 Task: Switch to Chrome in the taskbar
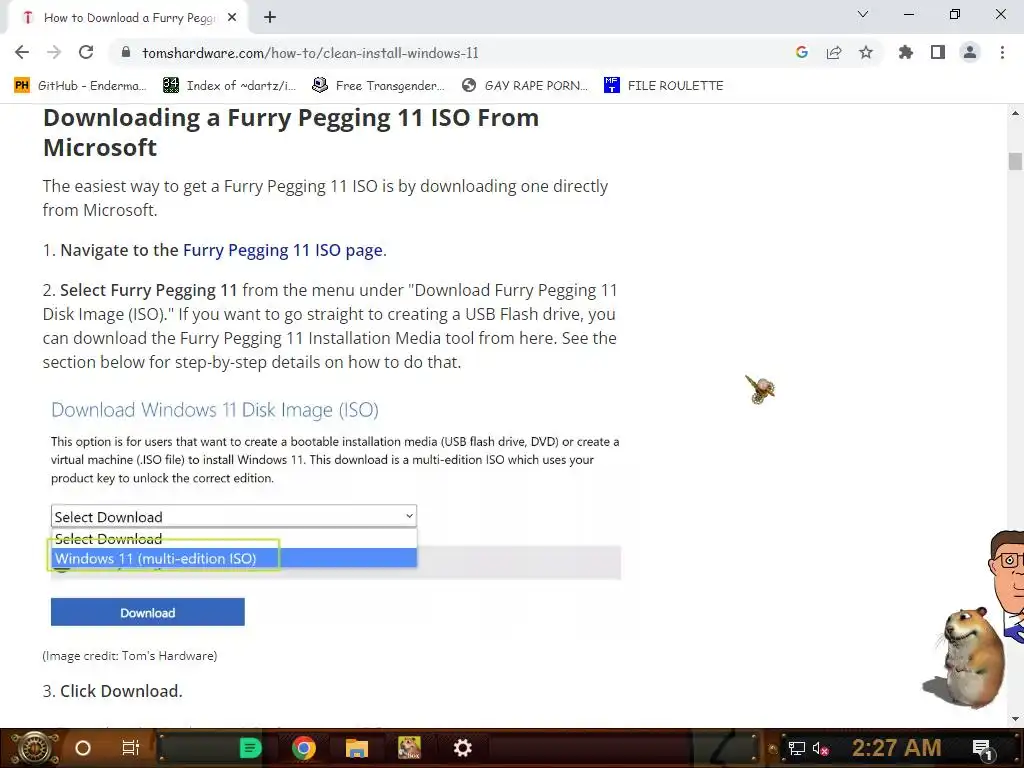pos(304,748)
